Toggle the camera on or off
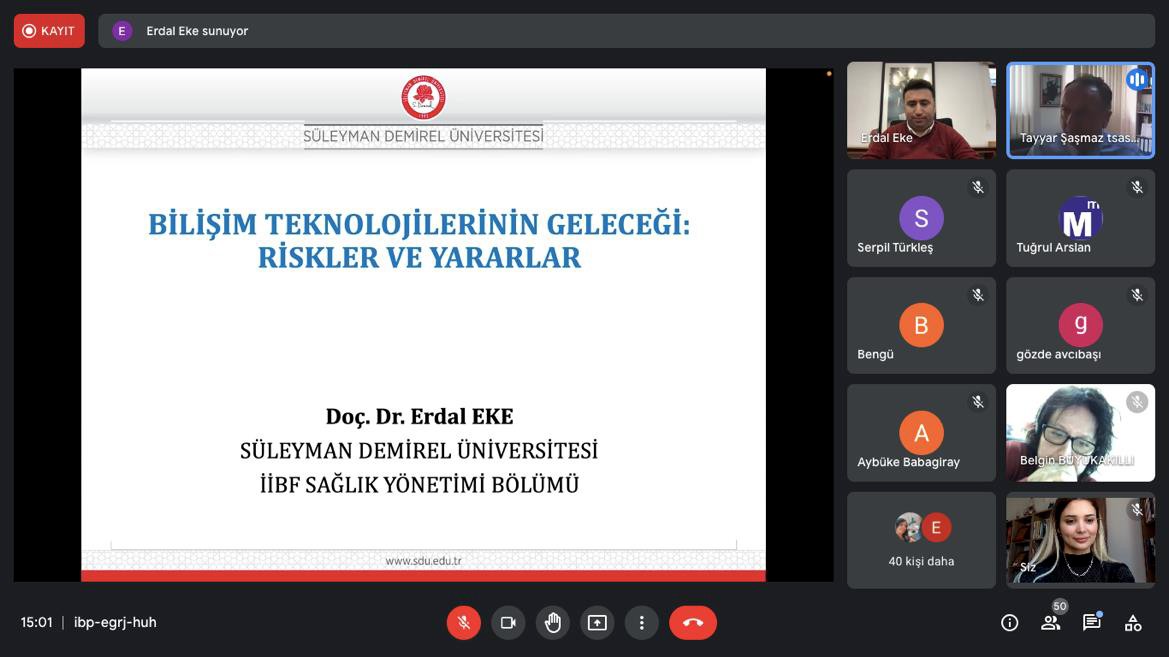Viewport: 1169px width, 657px height. click(x=508, y=623)
